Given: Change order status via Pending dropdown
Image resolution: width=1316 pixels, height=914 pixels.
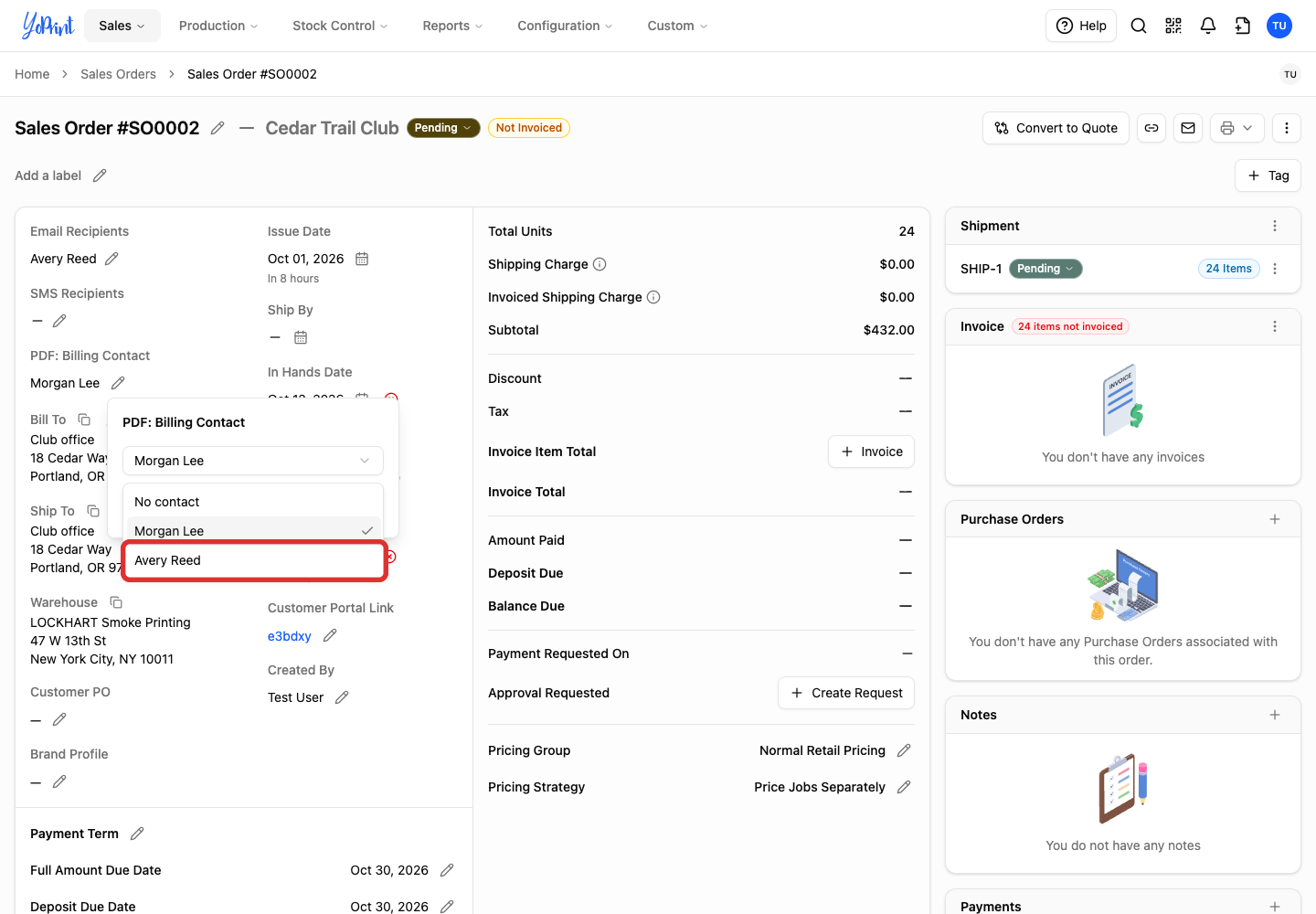Looking at the screenshot, I should (x=443, y=128).
